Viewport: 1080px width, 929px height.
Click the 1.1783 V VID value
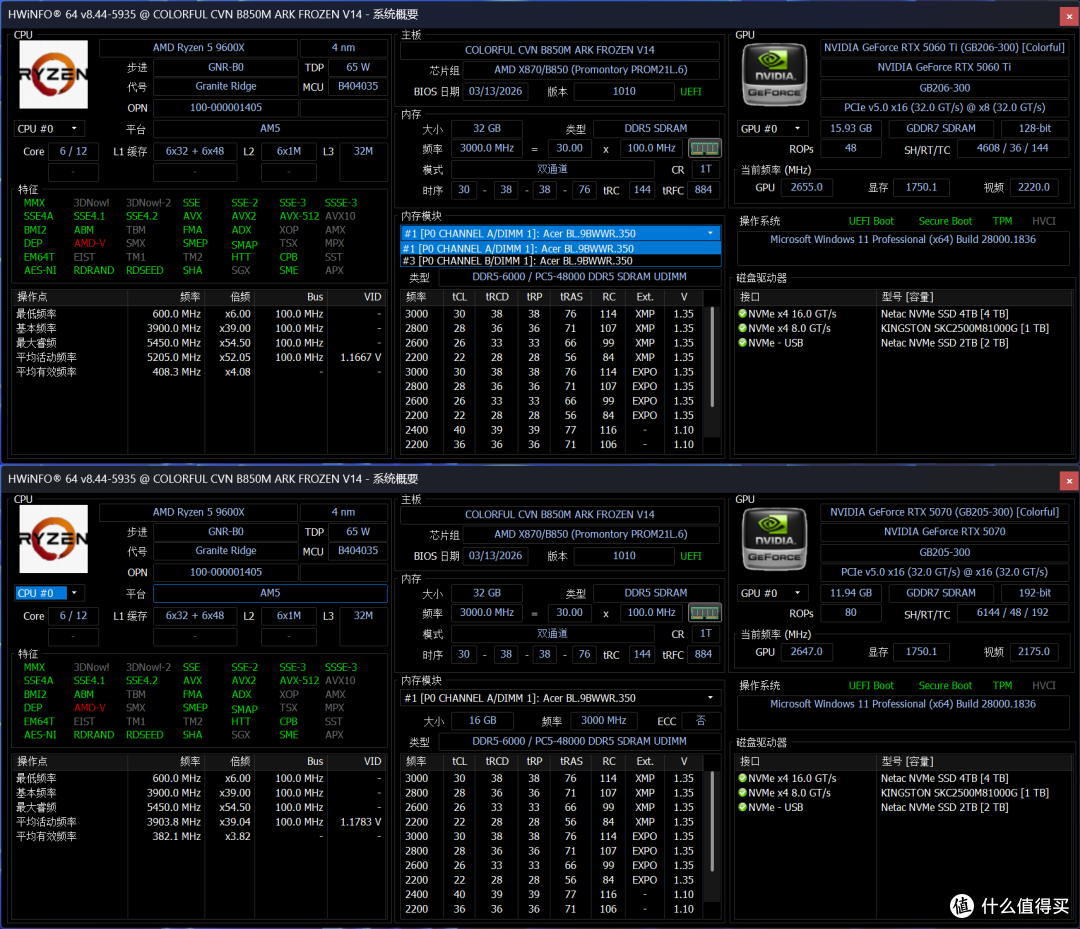click(x=360, y=822)
